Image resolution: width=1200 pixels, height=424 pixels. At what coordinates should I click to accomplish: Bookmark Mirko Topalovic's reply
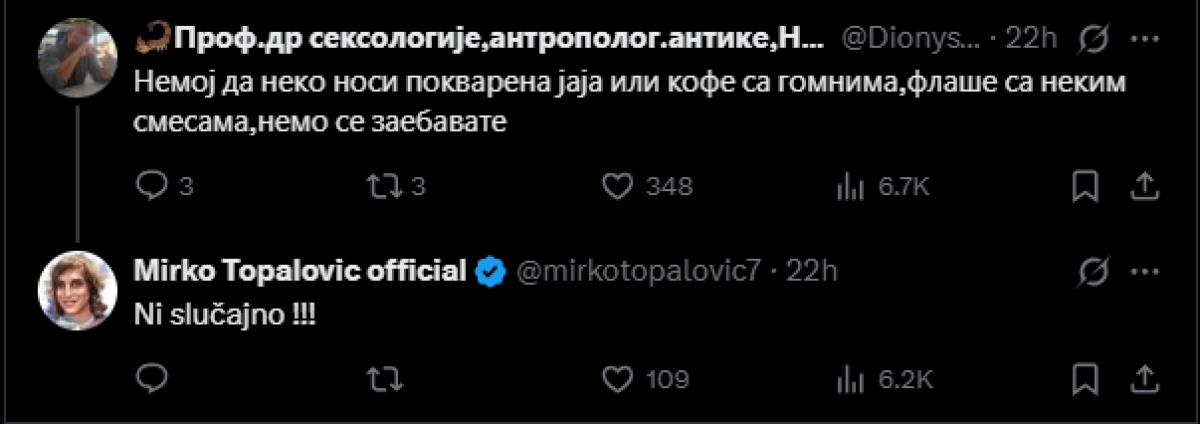tap(1087, 378)
